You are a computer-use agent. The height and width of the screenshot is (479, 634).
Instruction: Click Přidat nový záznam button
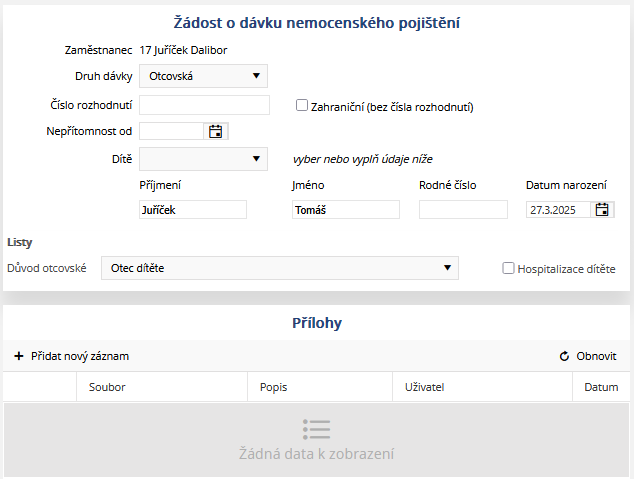pos(72,356)
